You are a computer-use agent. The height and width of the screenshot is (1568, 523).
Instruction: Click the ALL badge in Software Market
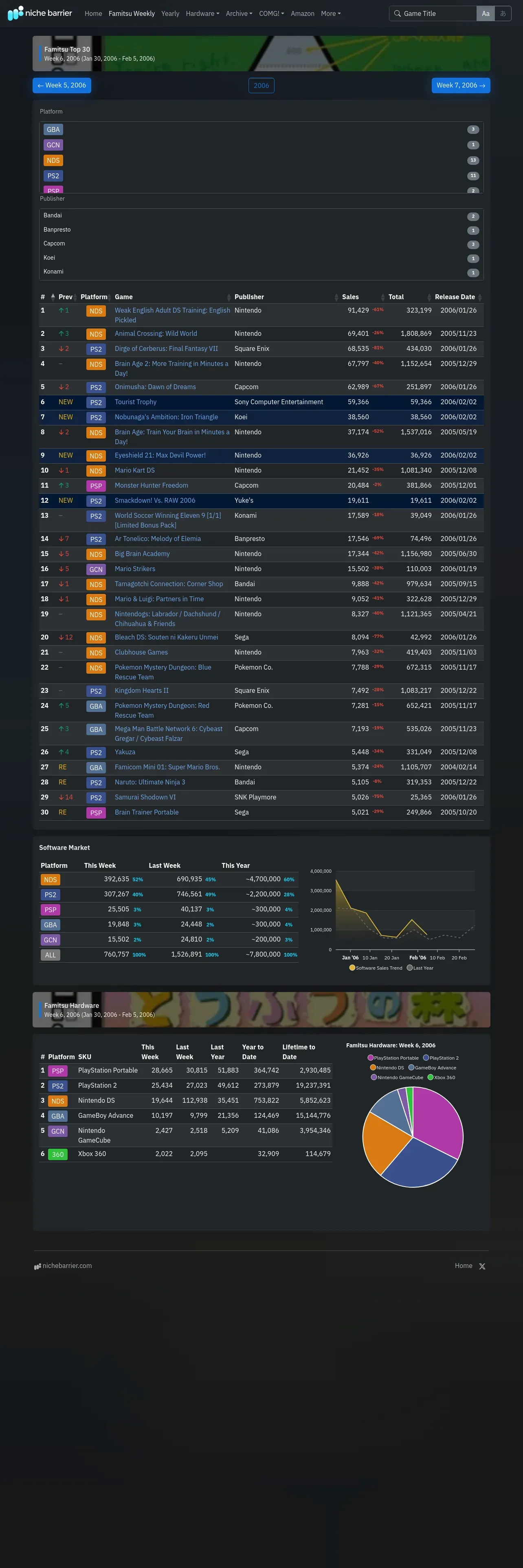click(x=51, y=956)
